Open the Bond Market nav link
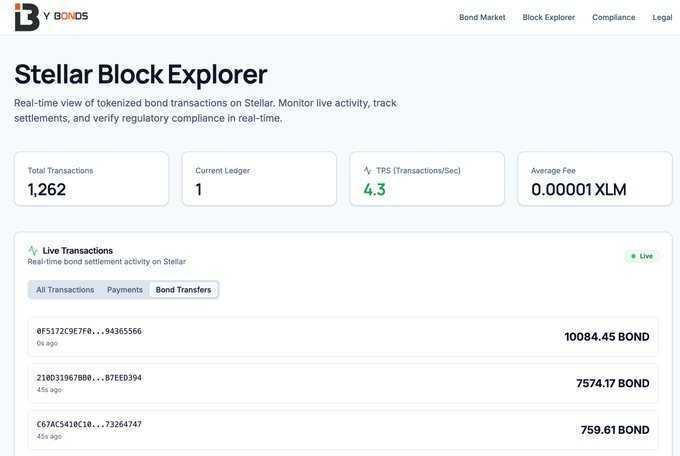680x456 pixels. coord(482,17)
